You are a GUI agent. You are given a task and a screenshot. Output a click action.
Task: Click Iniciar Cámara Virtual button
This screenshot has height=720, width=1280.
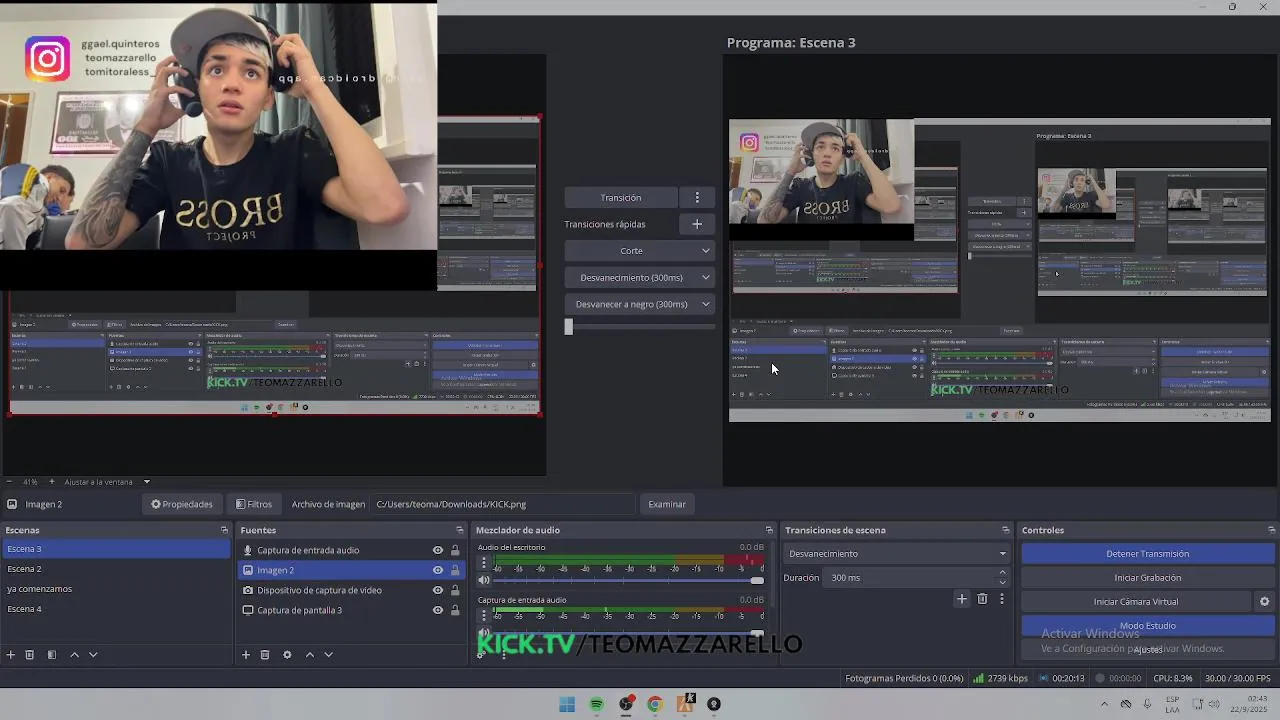click(1136, 602)
